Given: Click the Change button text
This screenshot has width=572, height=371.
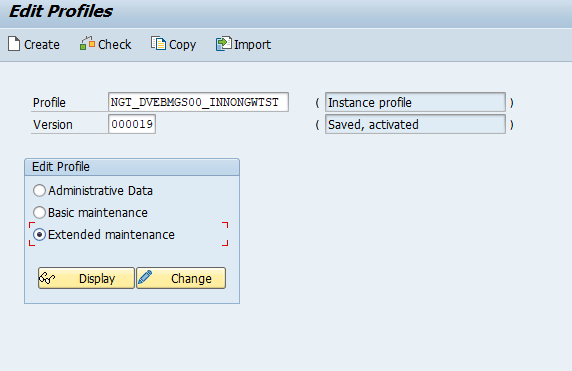Looking at the screenshot, I should click(191, 279).
